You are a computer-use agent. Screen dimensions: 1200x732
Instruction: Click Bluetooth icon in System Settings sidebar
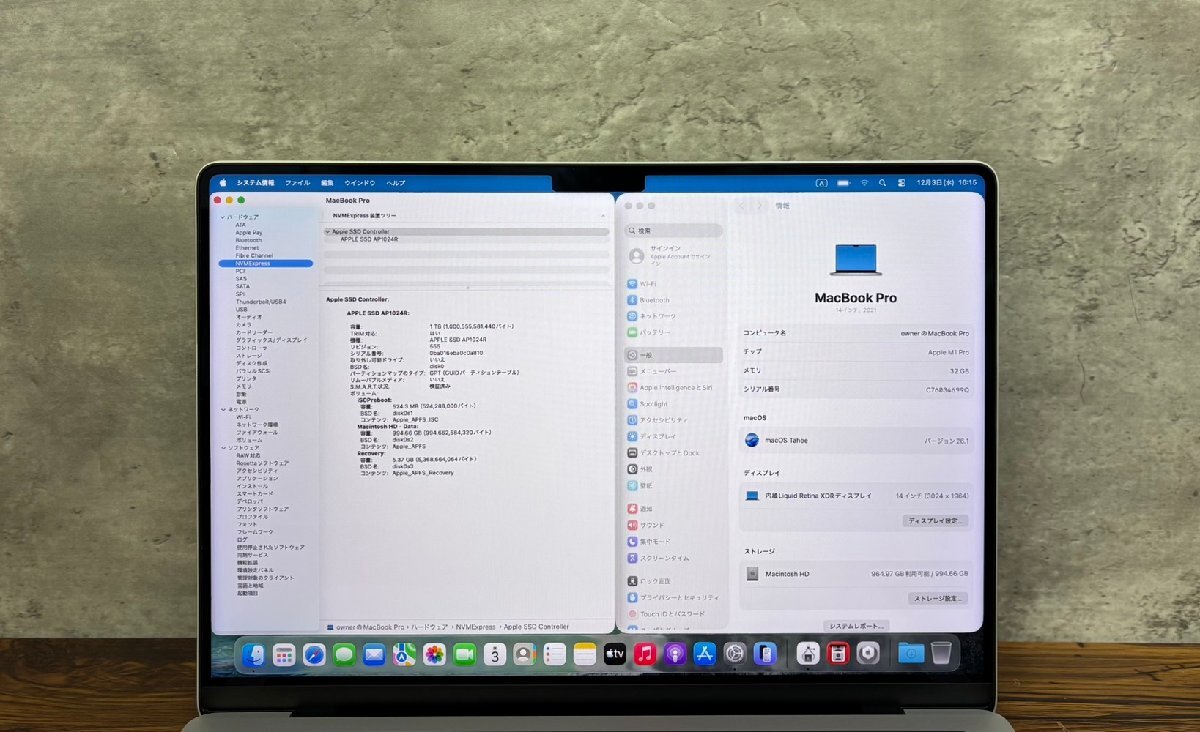[x=632, y=300]
